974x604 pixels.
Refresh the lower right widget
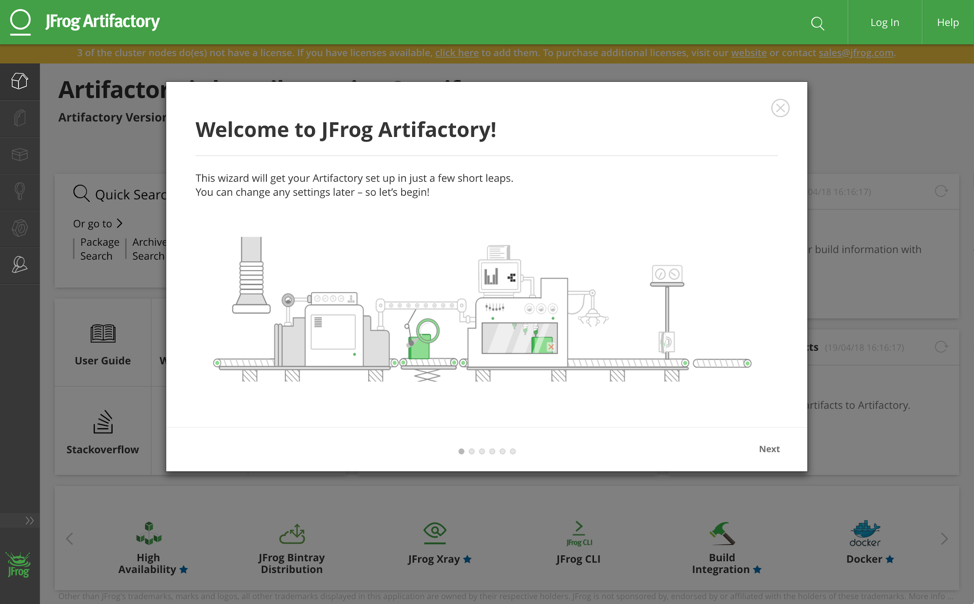click(x=942, y=347)
